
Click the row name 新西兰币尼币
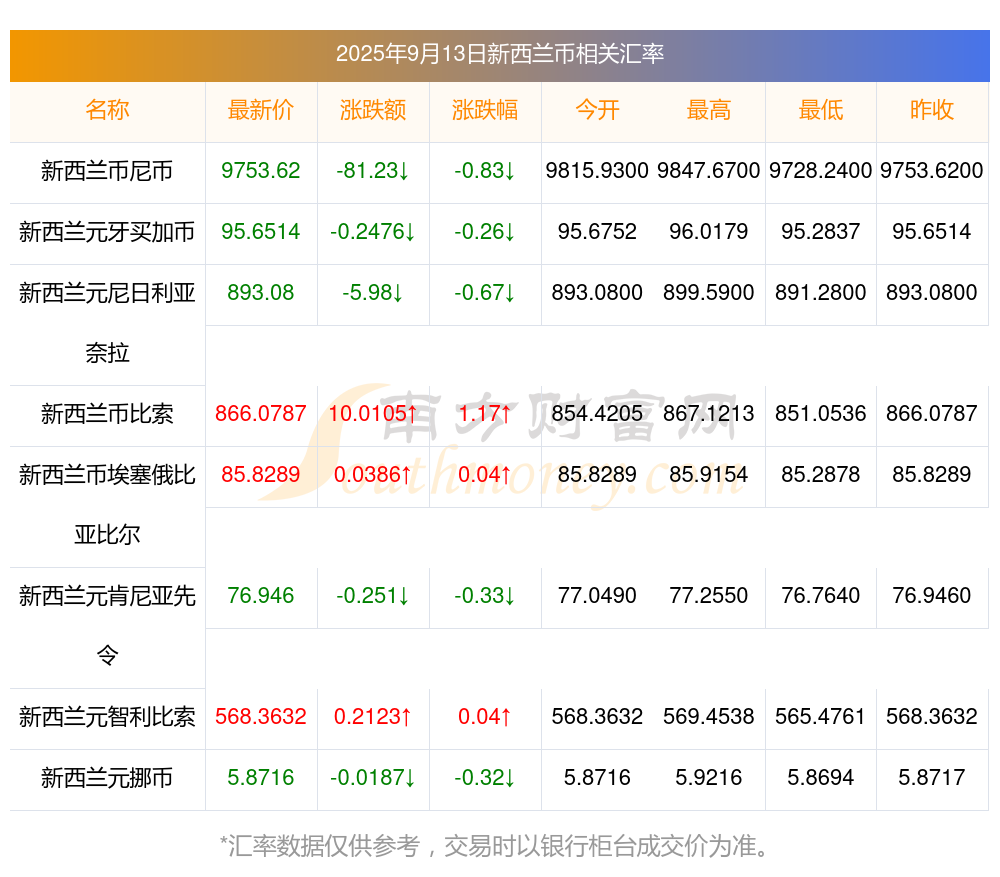tap(107, 171)
